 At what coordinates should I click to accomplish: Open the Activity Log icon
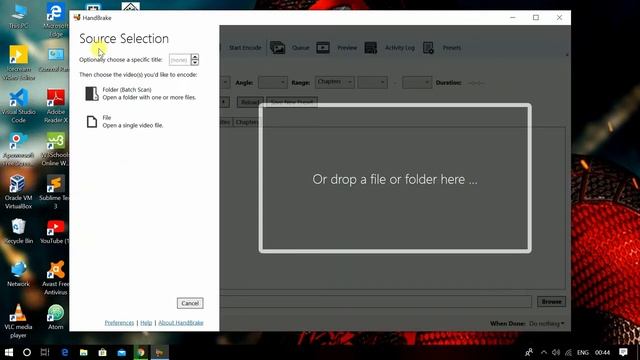coord(371,48)
